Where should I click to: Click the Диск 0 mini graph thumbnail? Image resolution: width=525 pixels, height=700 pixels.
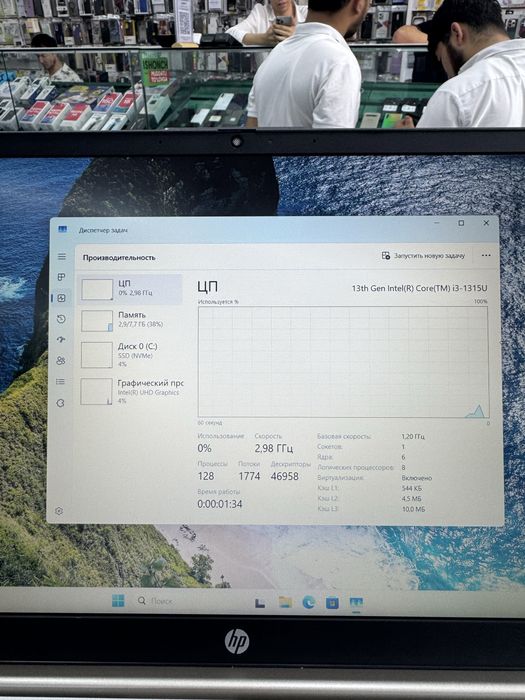click(x=96, y=355)
